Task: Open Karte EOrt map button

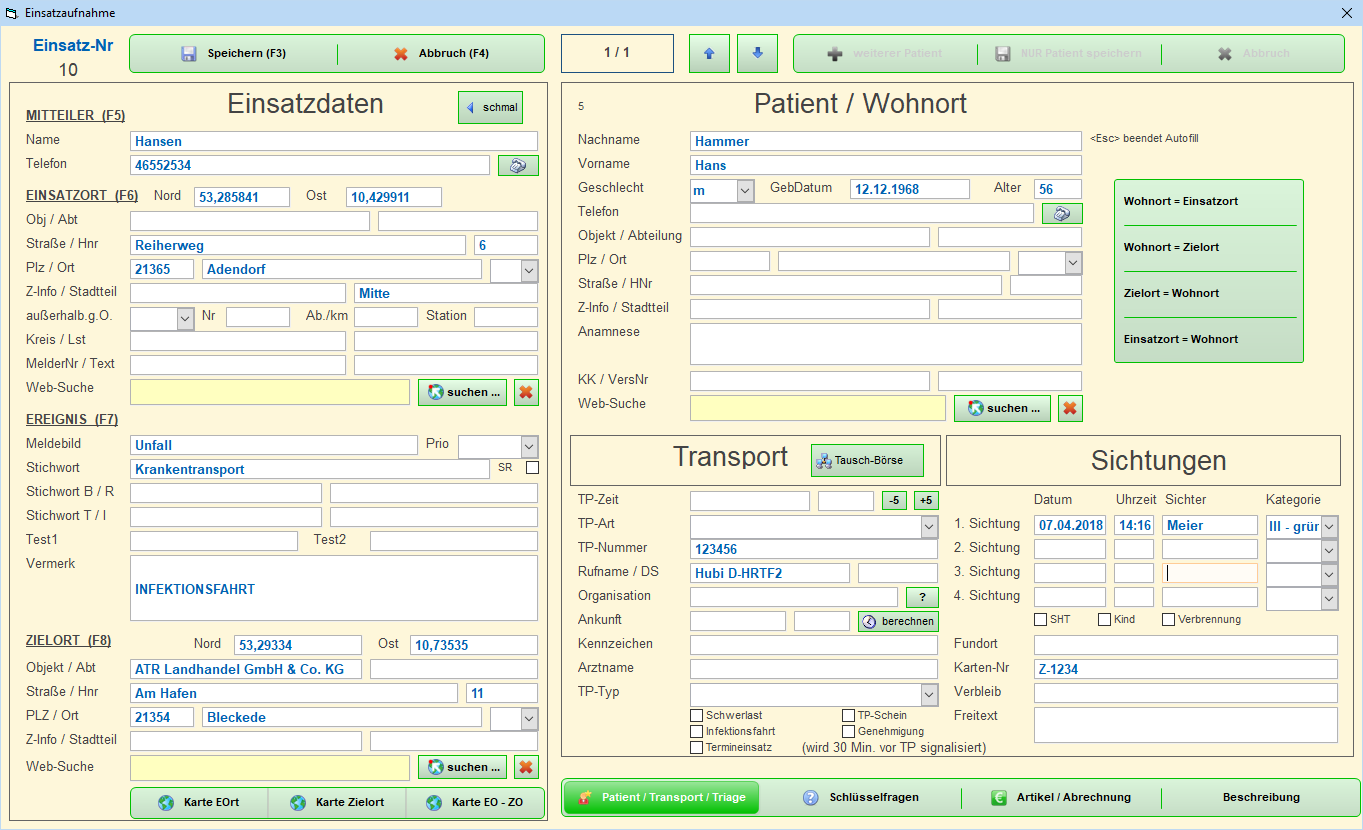Action: click(x=200, y=803)
